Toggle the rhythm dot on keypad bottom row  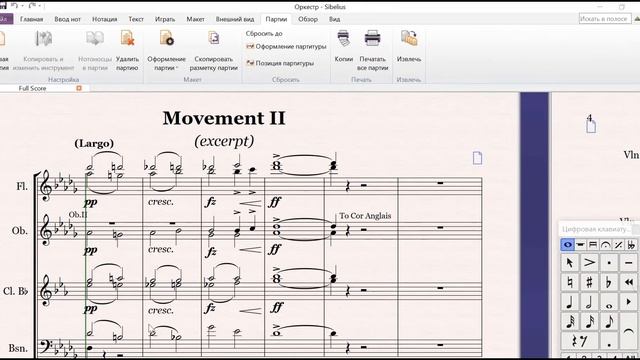tap(609, 341)
